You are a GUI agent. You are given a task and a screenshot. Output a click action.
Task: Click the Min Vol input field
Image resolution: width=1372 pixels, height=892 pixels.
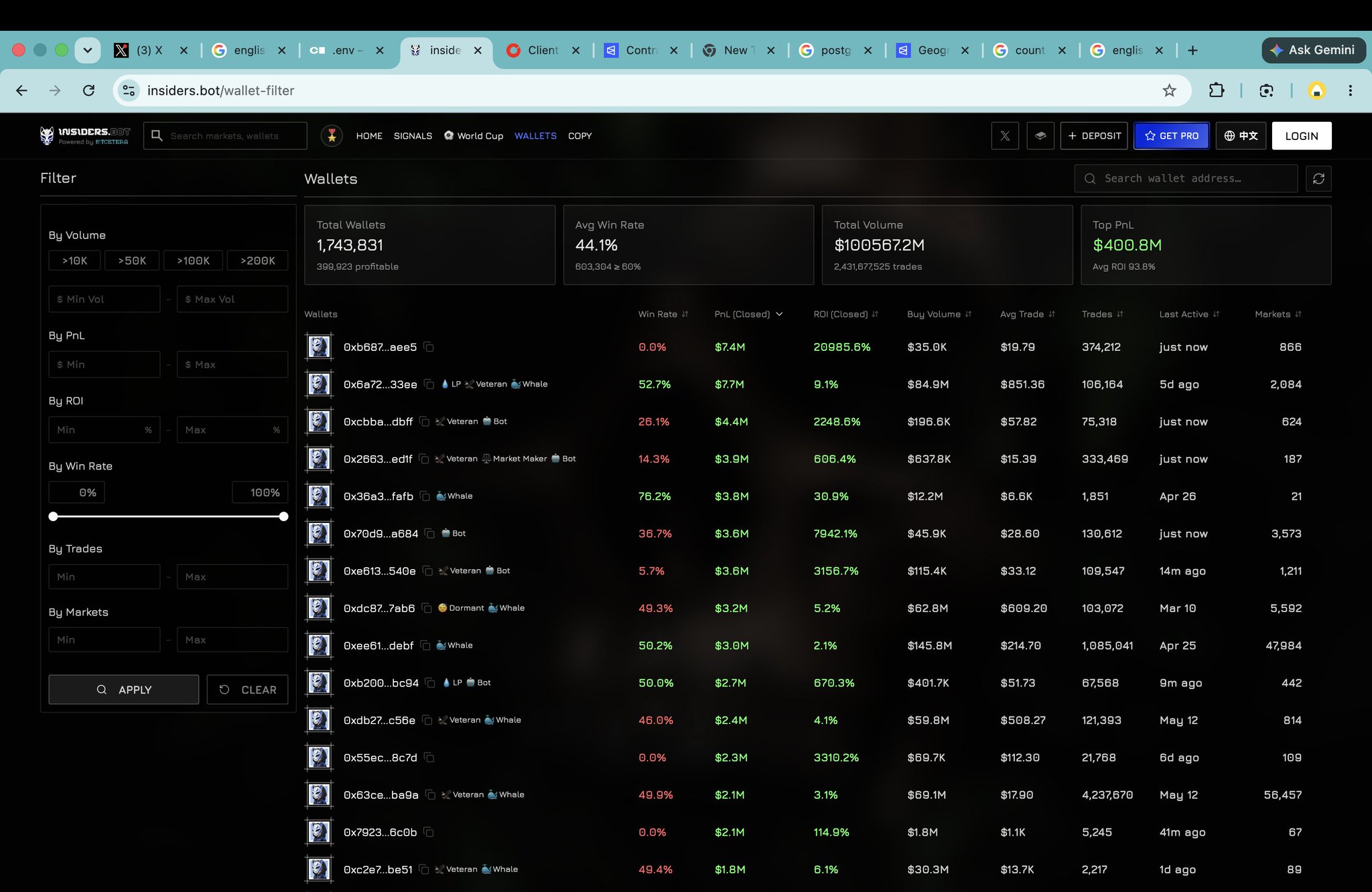point(105,299)
